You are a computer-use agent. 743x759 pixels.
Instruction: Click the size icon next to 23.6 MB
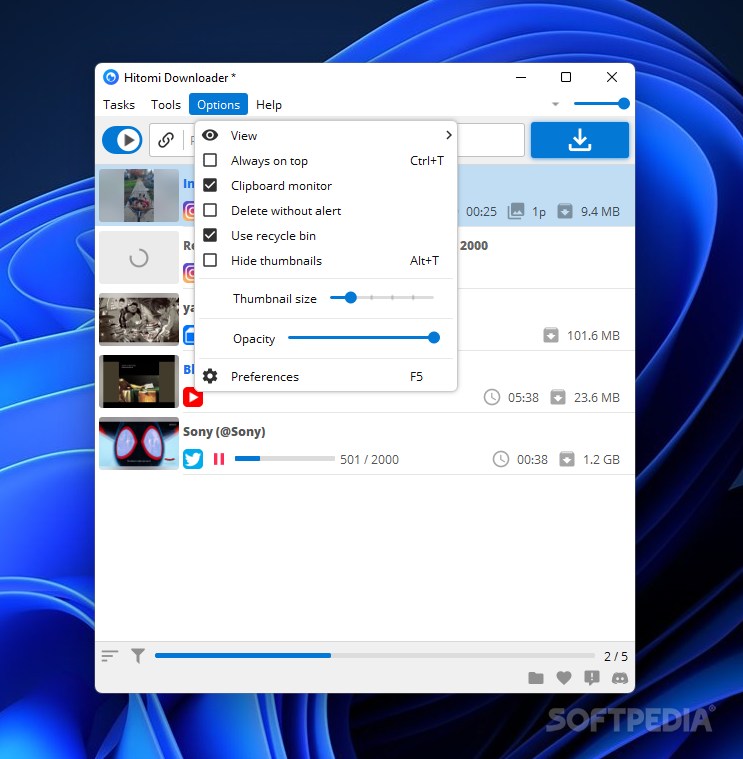point(558,397)
